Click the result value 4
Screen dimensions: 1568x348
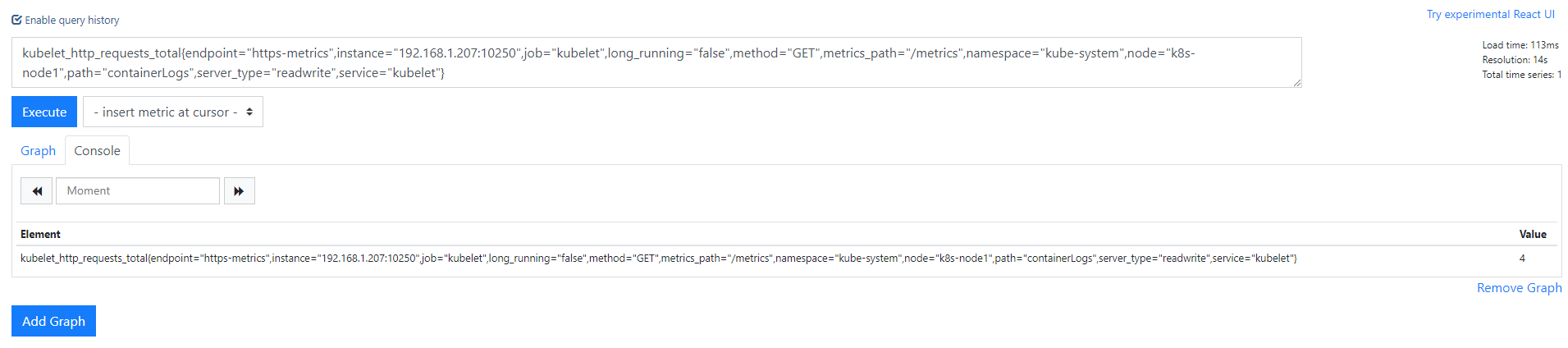[1522, 258]
